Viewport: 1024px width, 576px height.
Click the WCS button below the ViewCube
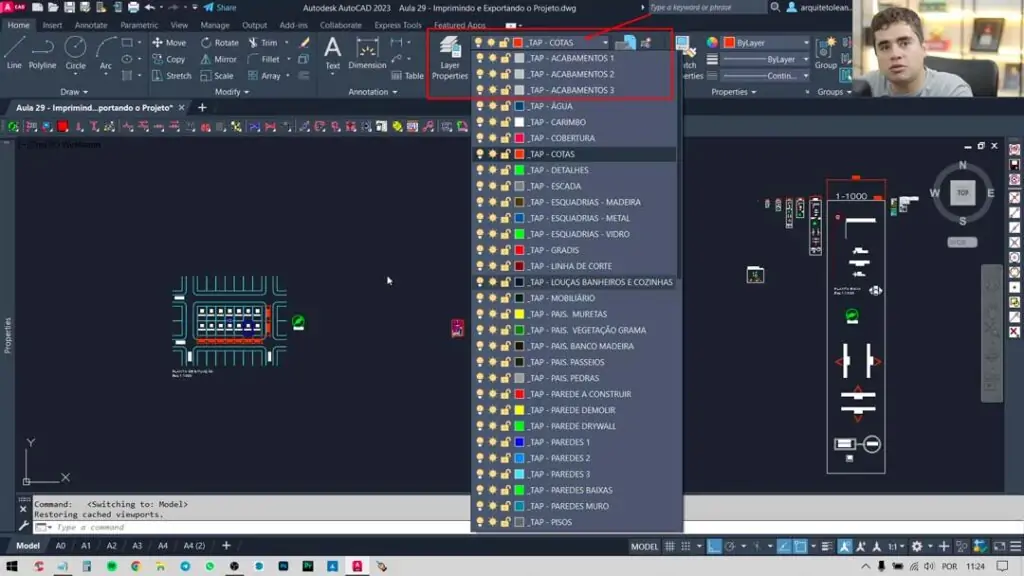click(x=962, y=242)
